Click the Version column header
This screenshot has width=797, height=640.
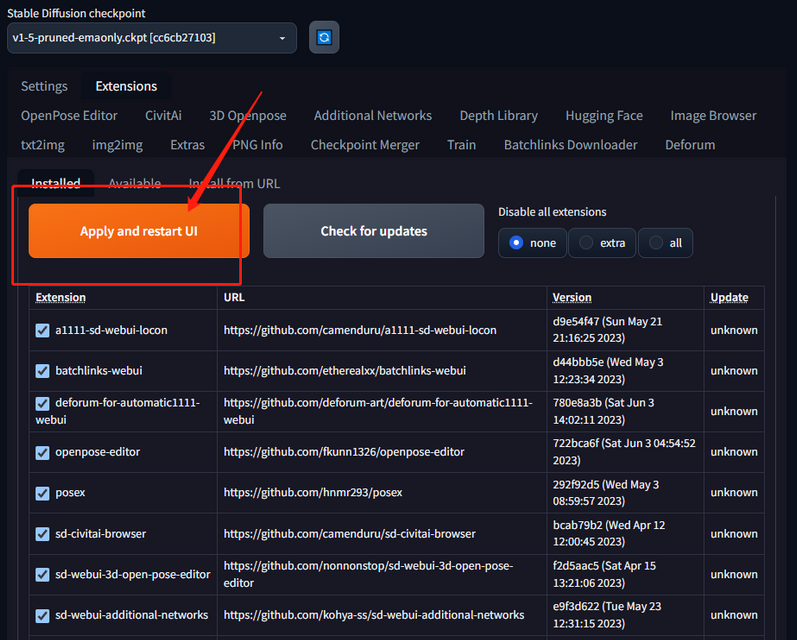[x=572, y=297]
